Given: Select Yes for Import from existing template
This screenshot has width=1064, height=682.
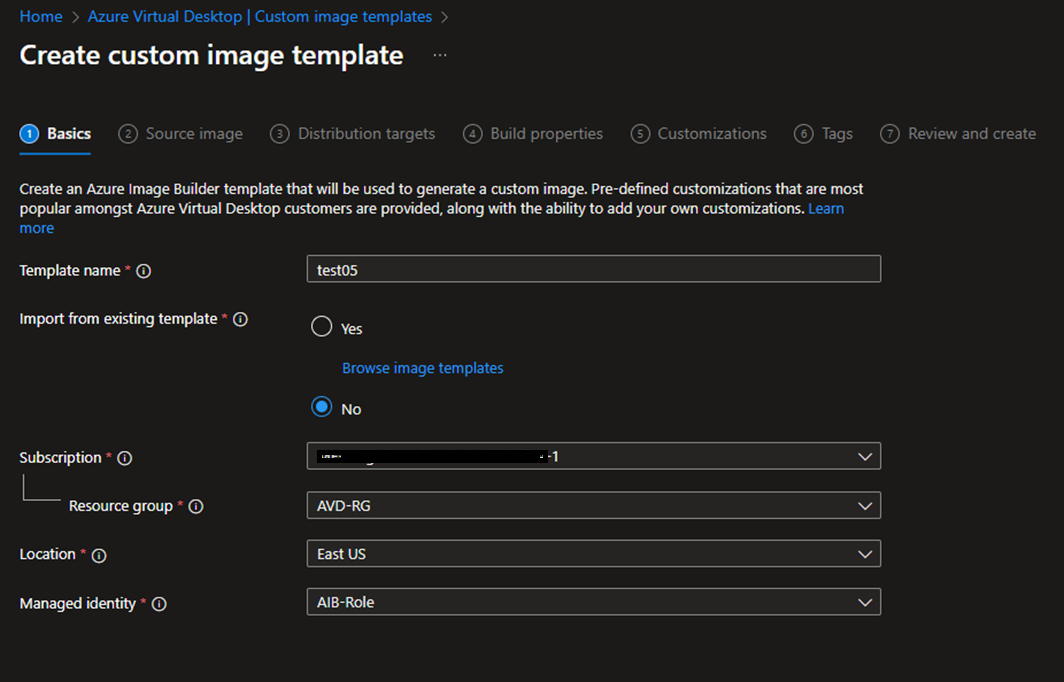Looking at the screenshot, I should click(x=322, y=326).
